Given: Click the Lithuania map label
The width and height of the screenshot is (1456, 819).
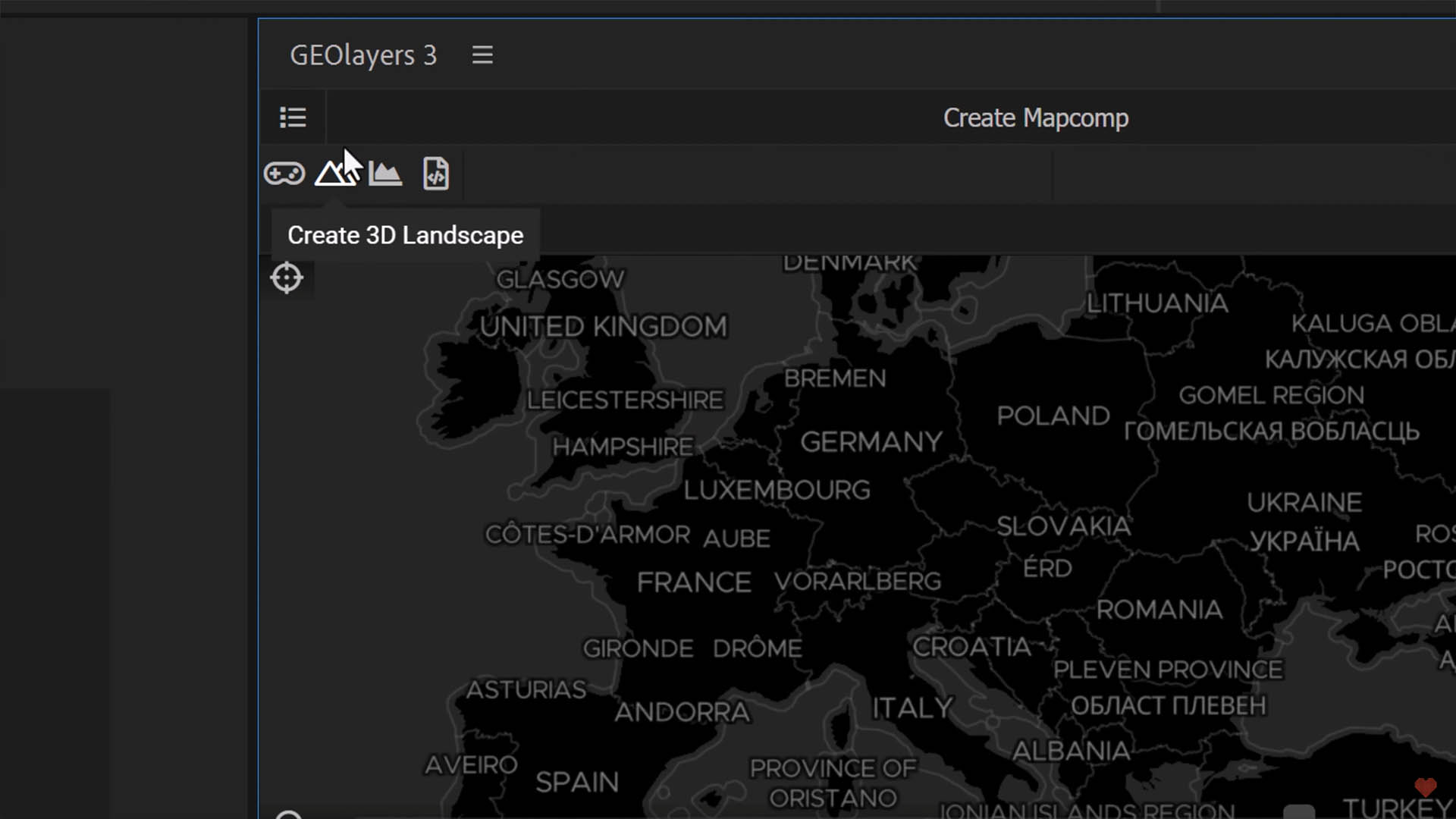Looking at the screenshot, I should pos(1157,303).
